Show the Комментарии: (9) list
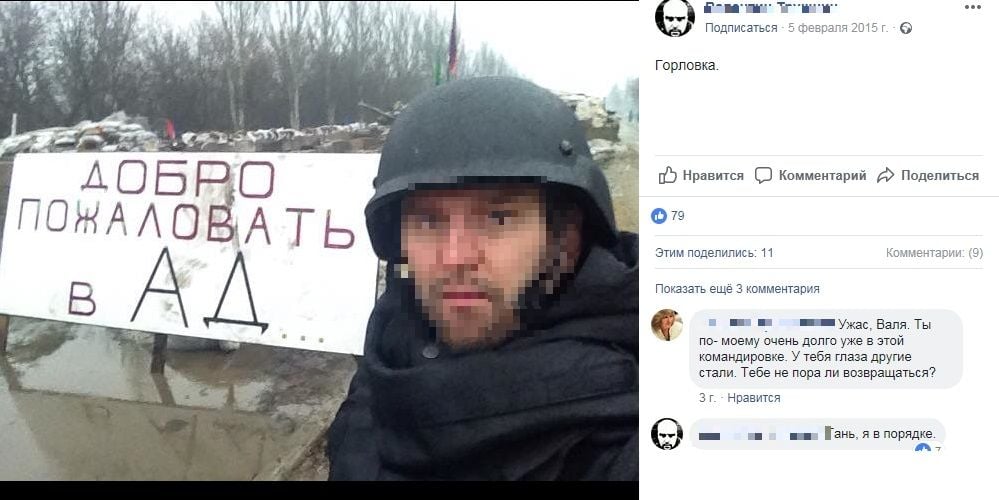This screenshot has height=500, width=999. pyautogui.click(x=934, y=253)
